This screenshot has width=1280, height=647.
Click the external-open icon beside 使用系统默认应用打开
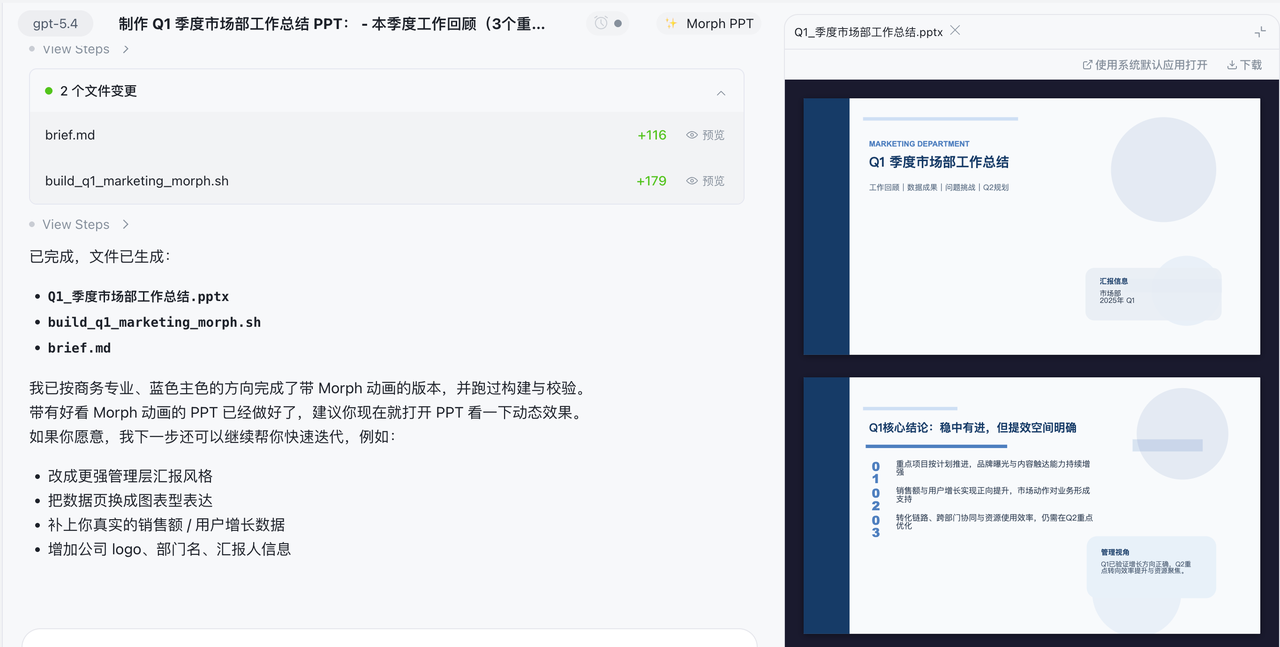click(1088, 64)
